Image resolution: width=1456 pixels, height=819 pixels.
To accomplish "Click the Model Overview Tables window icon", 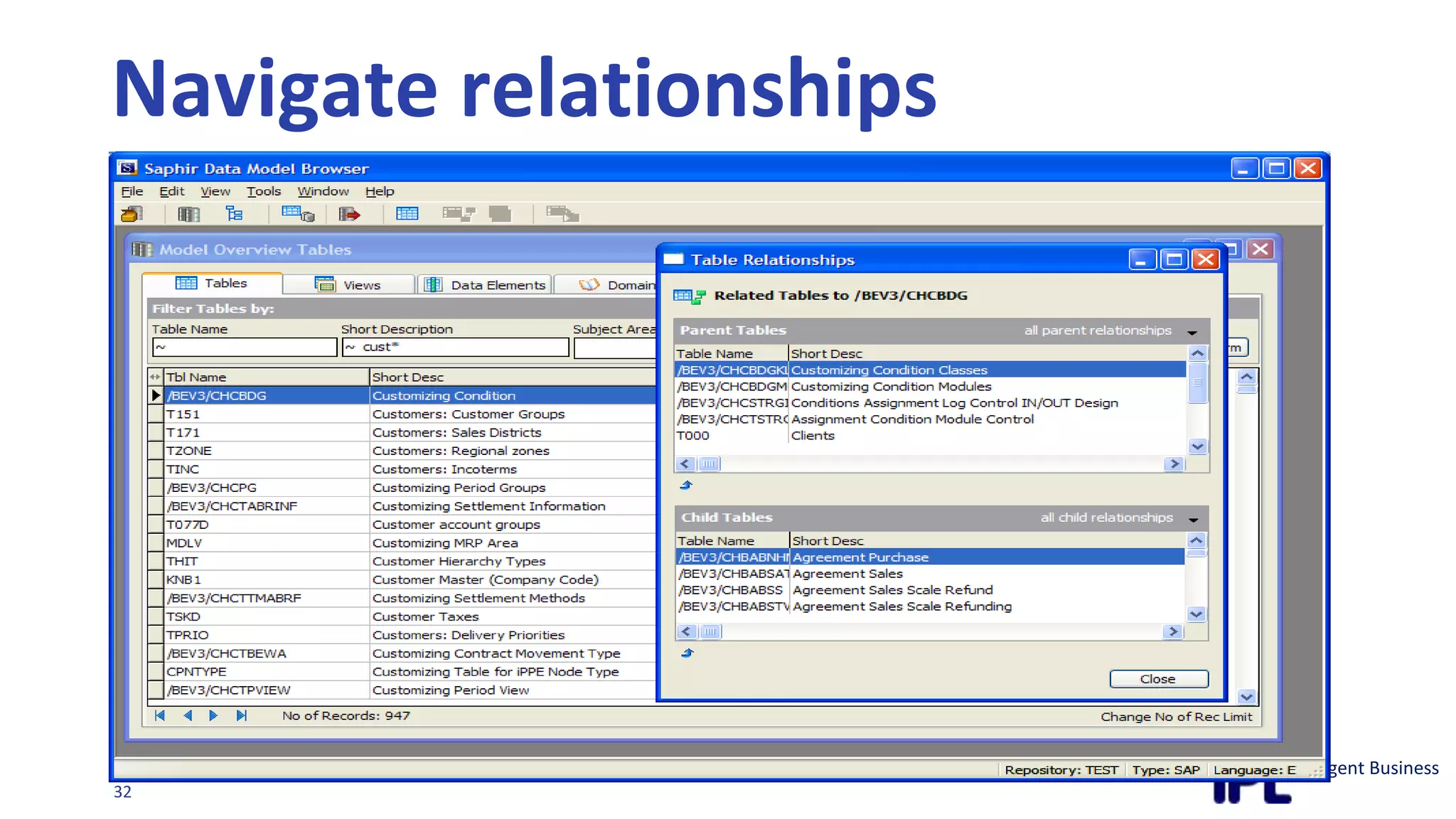I will click(x=142, y=250).
